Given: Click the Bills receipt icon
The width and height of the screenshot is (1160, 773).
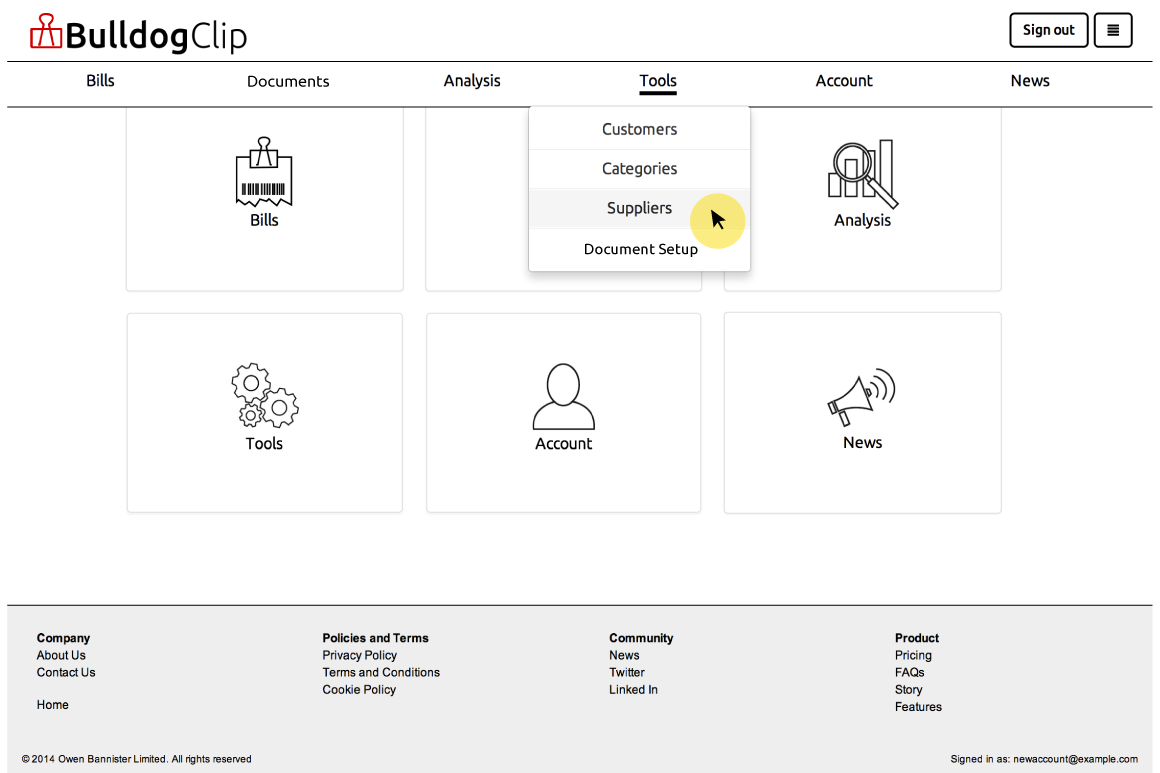Looking at the screenshot, I should (x=264, y=171).
